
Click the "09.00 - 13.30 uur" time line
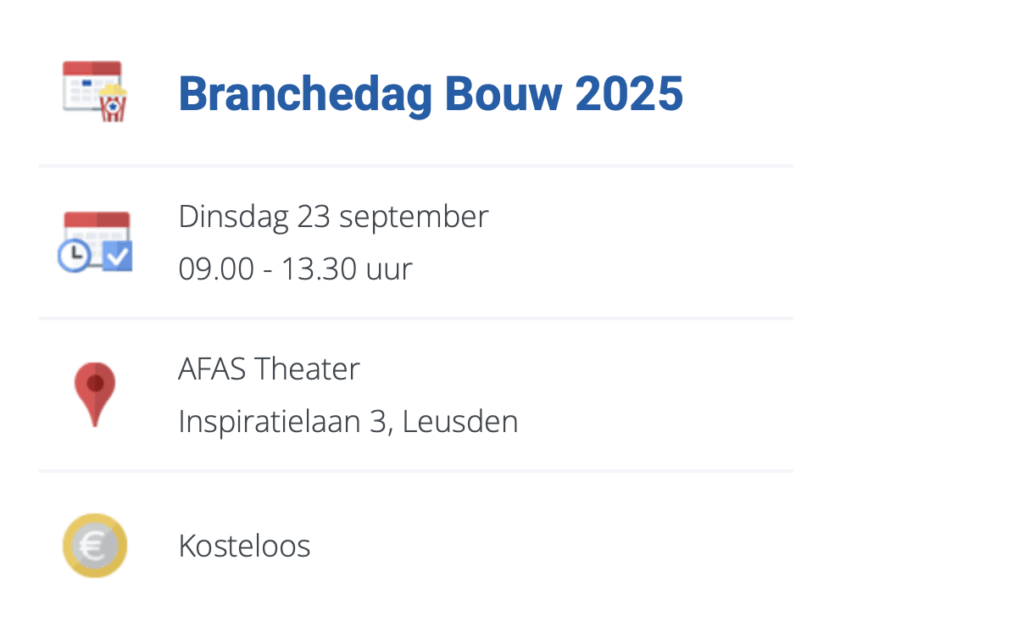[x=295, y=269]
